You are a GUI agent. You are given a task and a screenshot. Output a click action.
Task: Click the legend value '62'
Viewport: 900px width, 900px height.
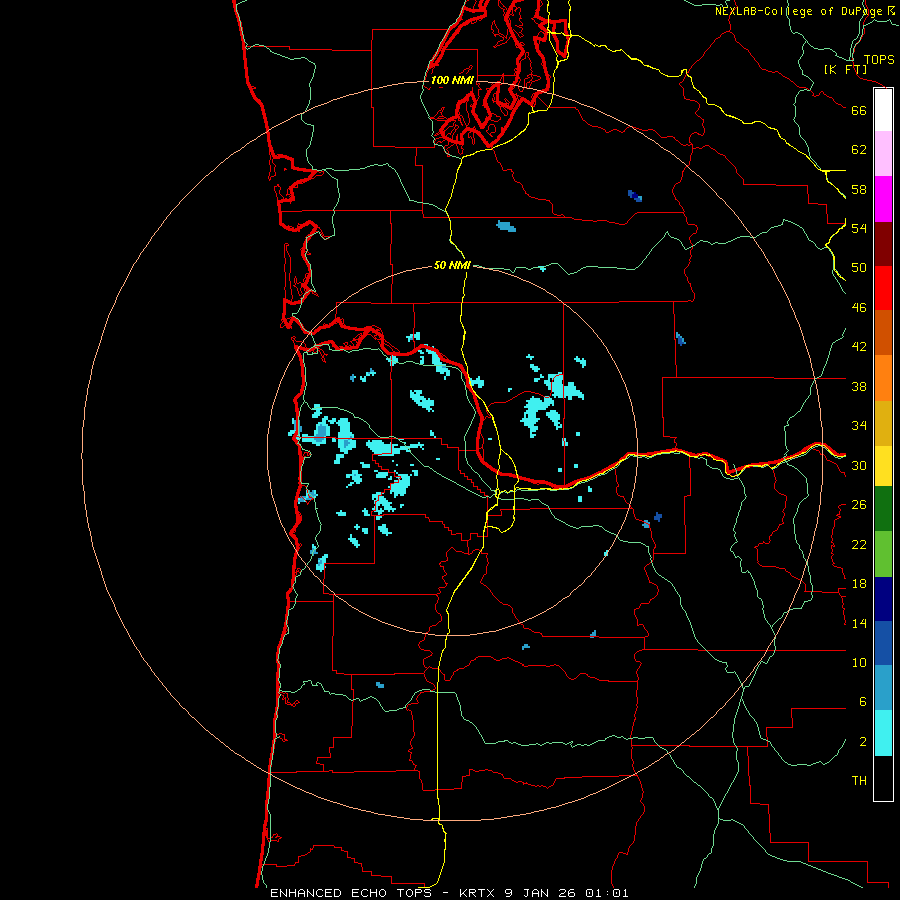859,150
